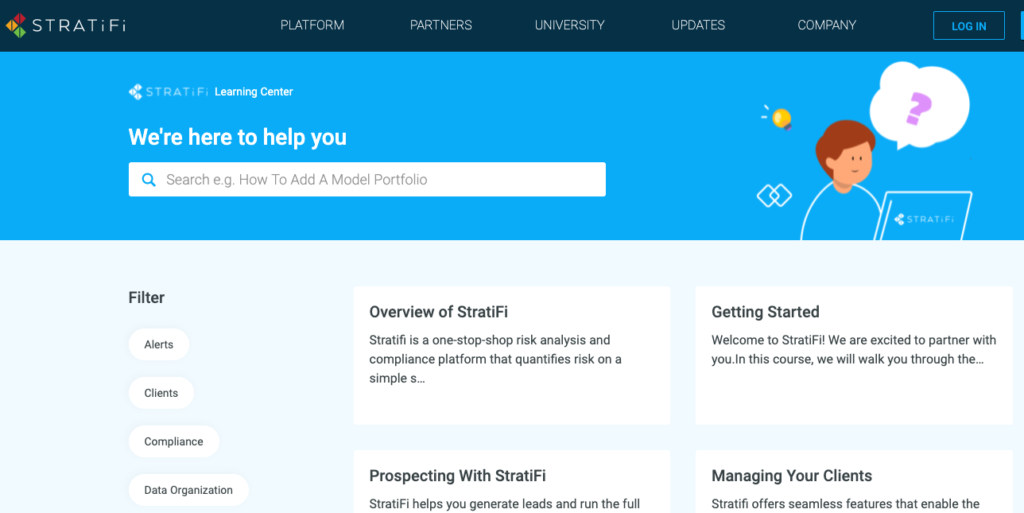
Task: Click the StratiFi Learning Center logo
Action: pos(168,92)
